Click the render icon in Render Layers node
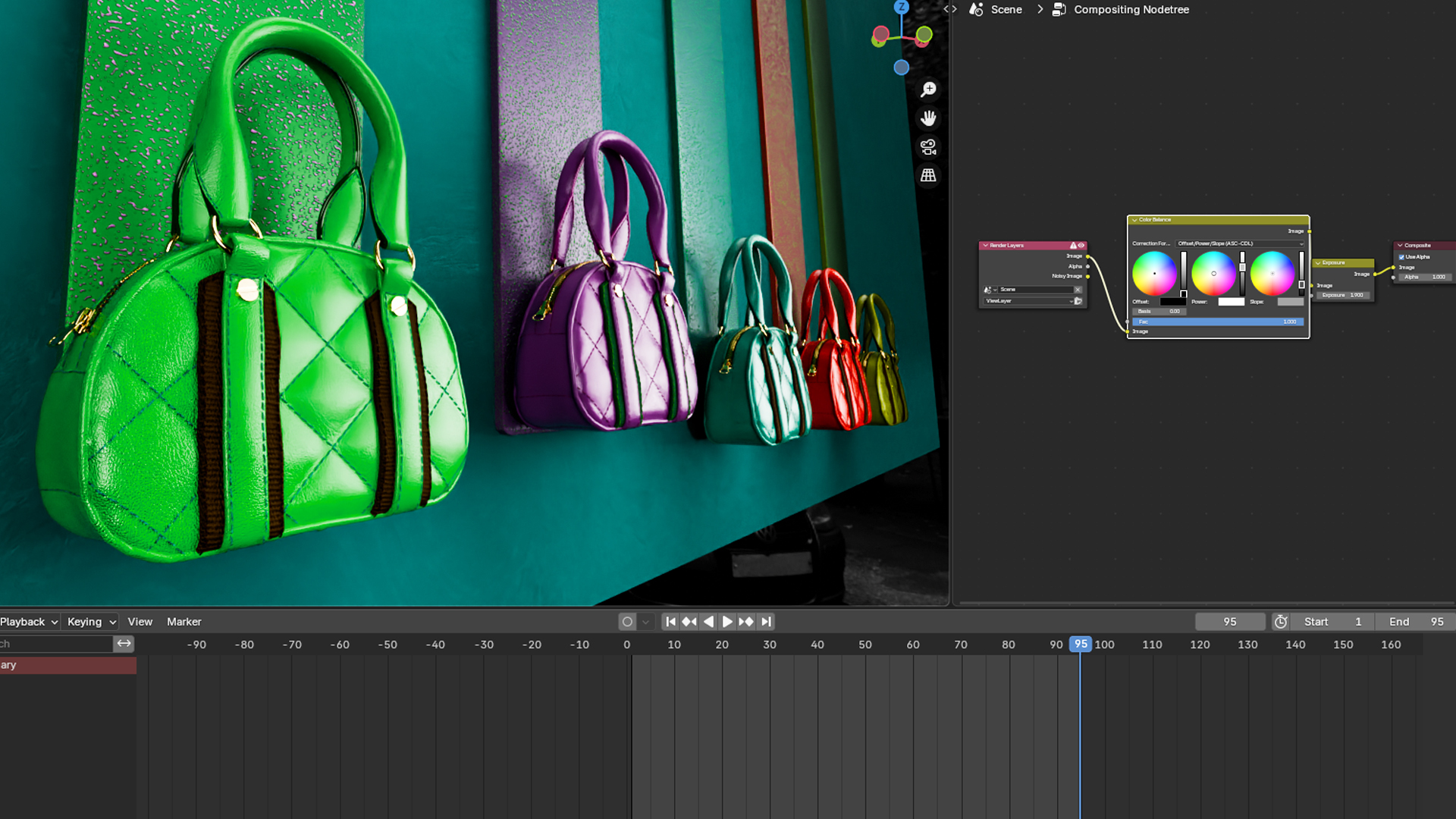Viewport: 1456px width, 819px height. 1078,301
